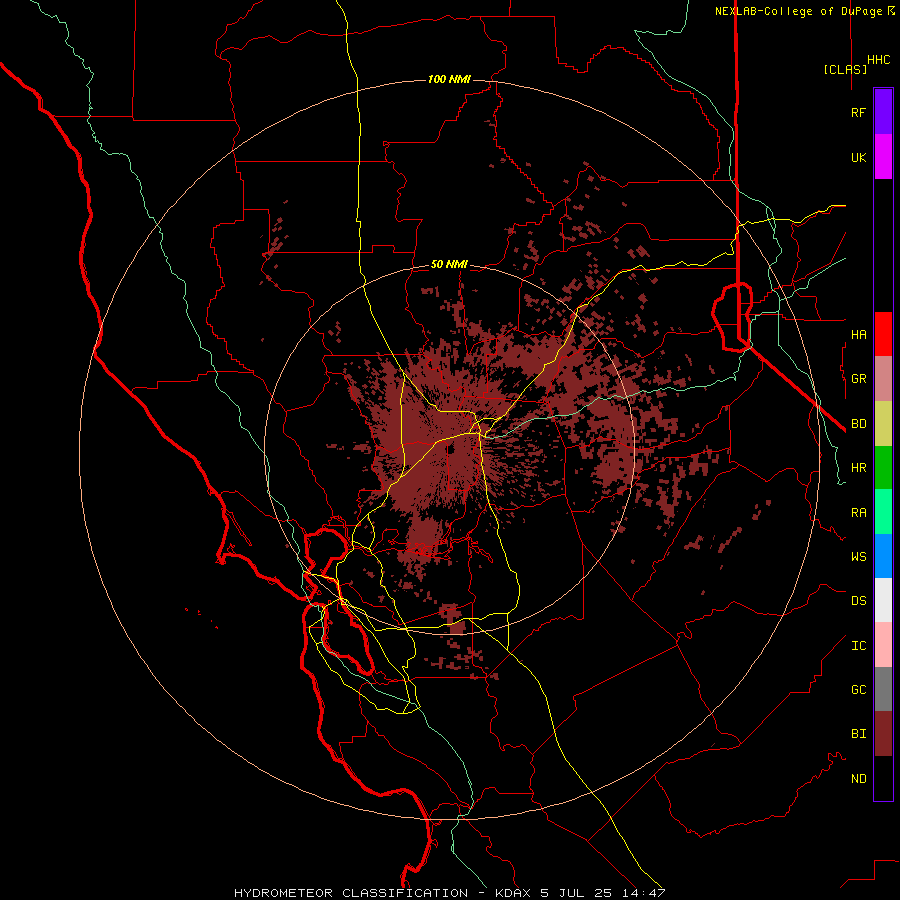Click the ND legend label
Viewport: 900px width, 900px height.
pyautogui.click(x=859, y=779)
